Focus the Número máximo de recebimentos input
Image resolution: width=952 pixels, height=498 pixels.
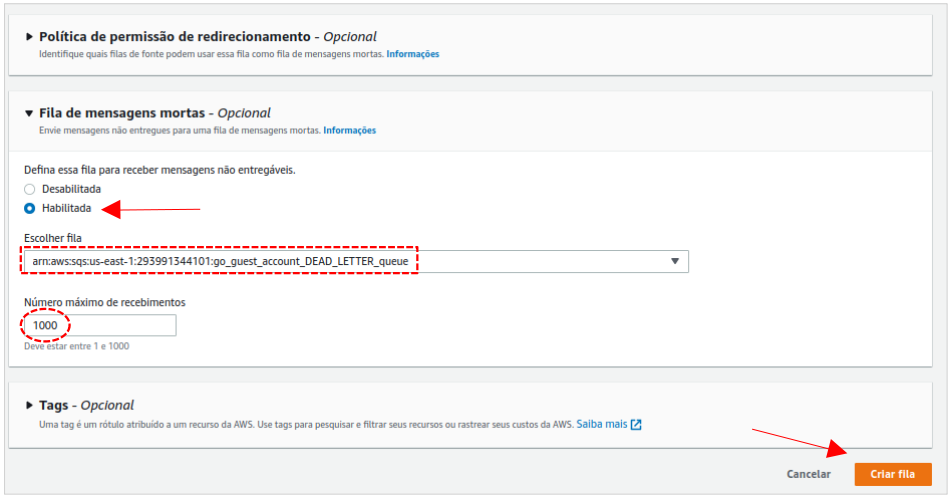point(100,326)
